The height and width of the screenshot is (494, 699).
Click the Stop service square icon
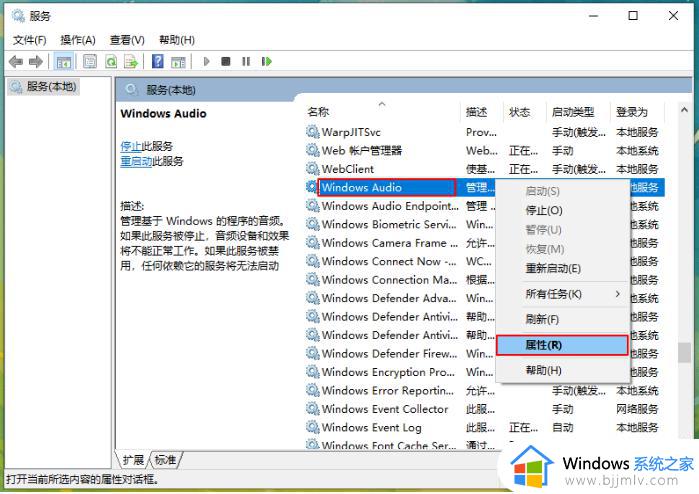pyautogui.click(x=226, y=62)
